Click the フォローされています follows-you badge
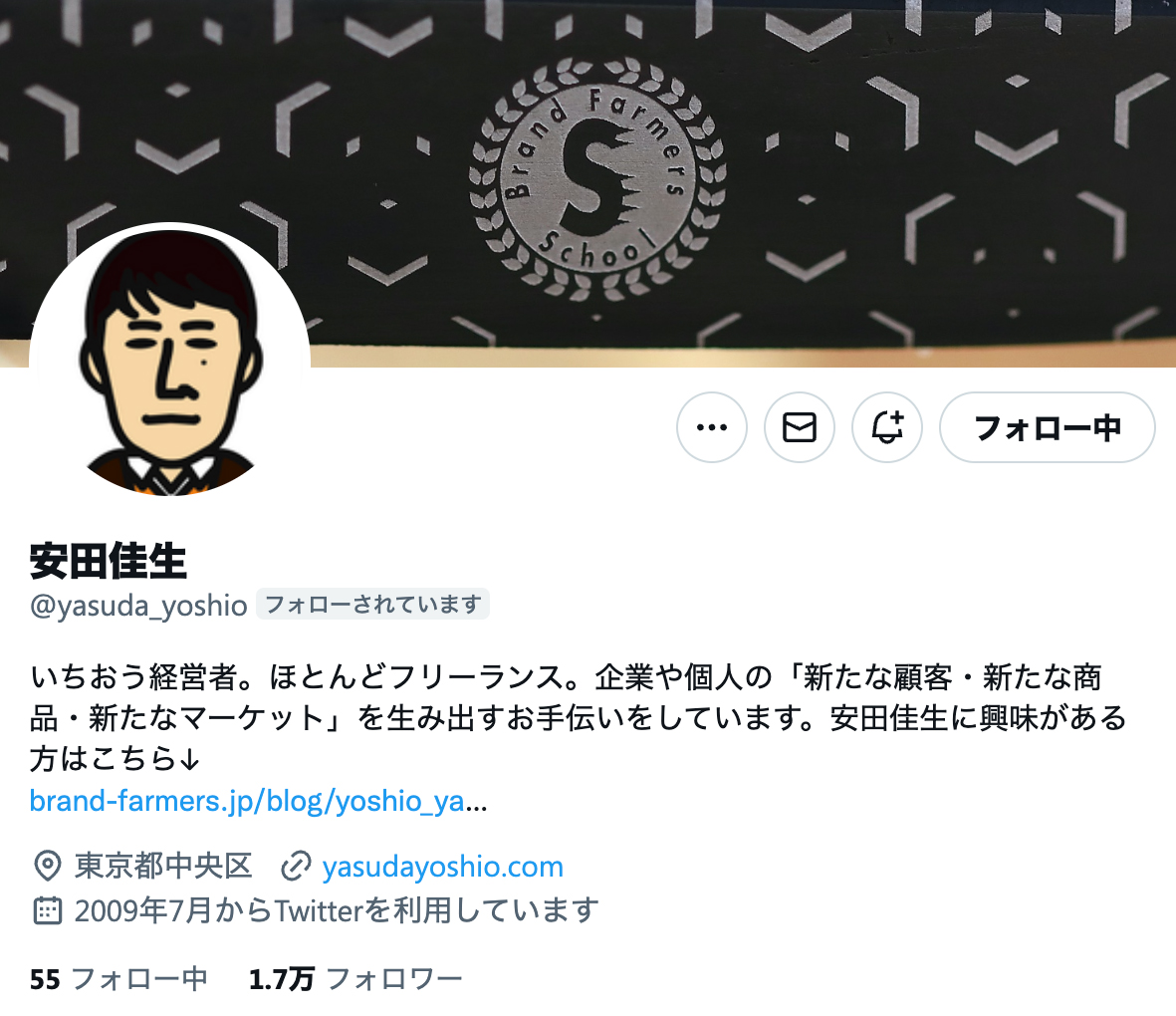This screenshot has width=1176, height=1016. click(372, 604)
